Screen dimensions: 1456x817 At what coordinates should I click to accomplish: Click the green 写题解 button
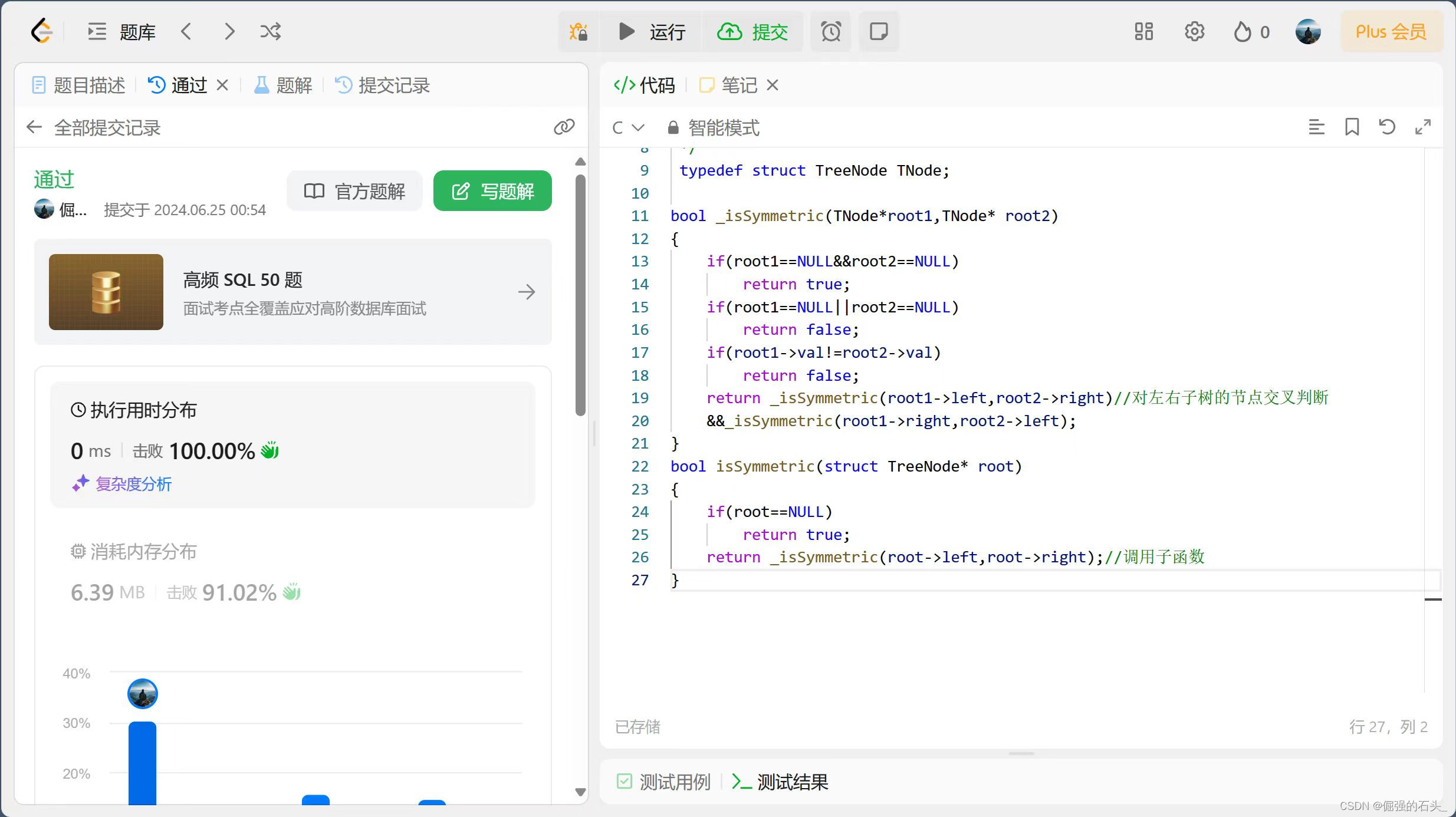click(492, 191)
